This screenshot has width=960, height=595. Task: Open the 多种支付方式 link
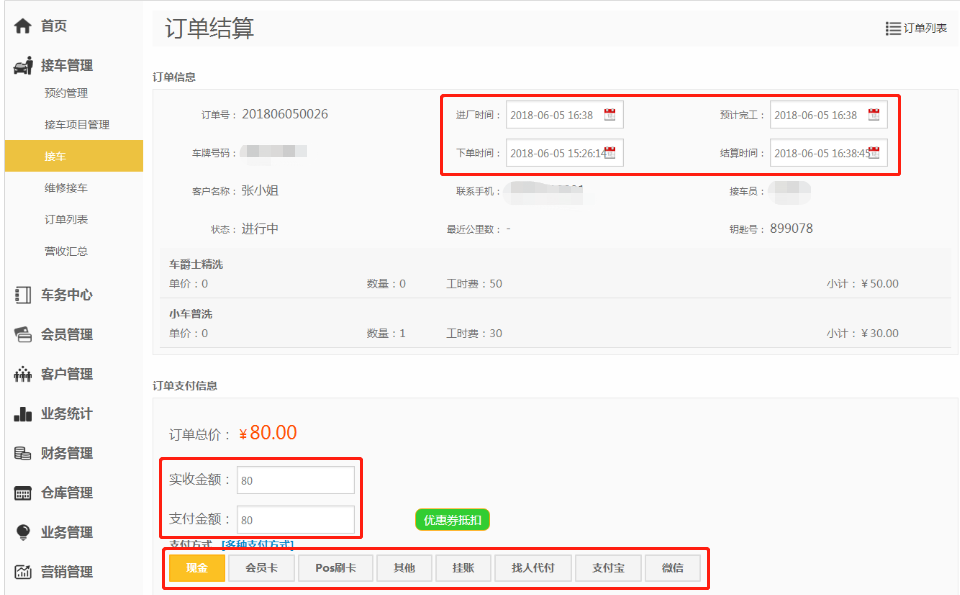coord(257,545)
